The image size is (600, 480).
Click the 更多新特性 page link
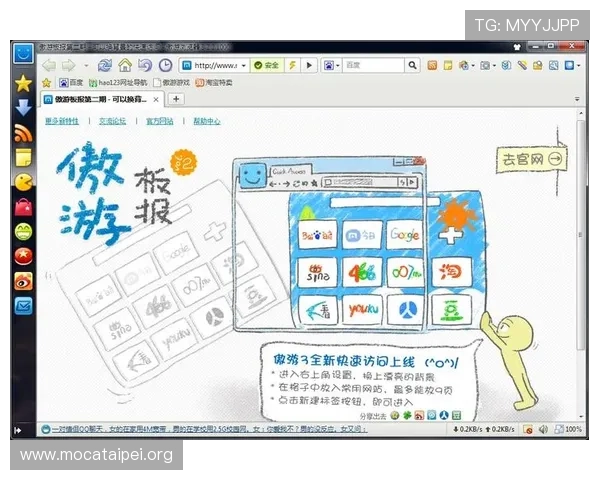point(62,121)
